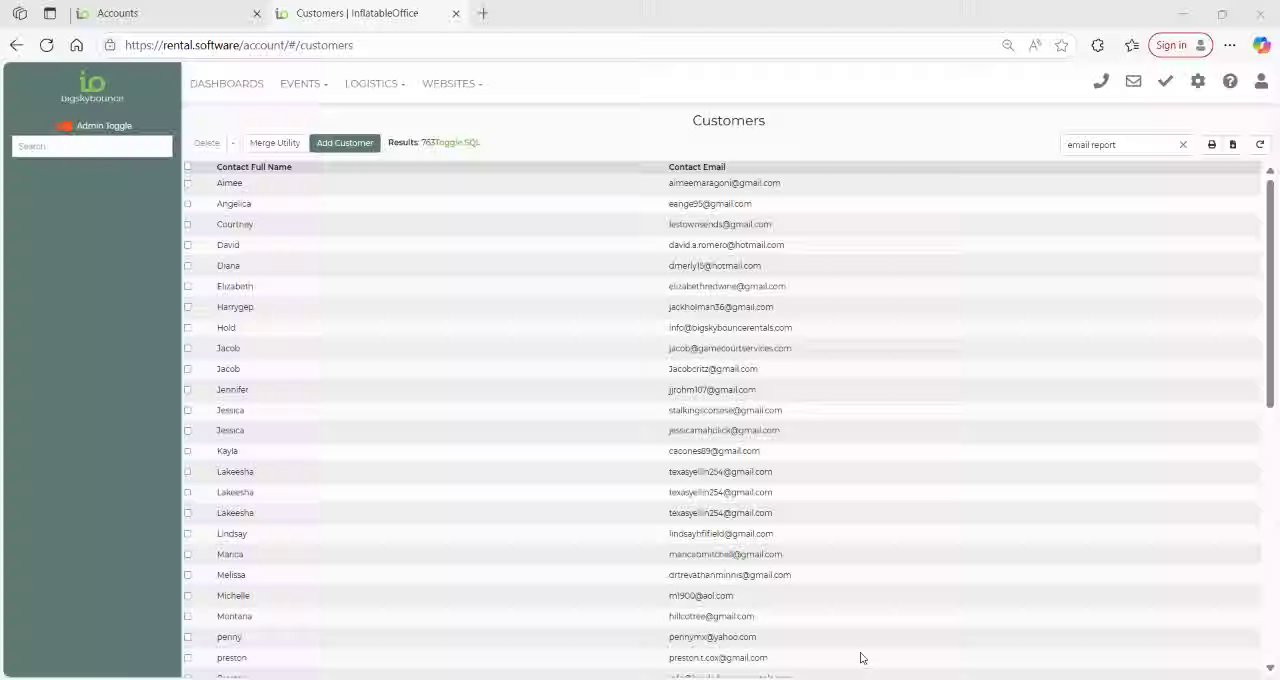Check the box for Courtney row
The image size is (1280, 680).
(187, 224)
